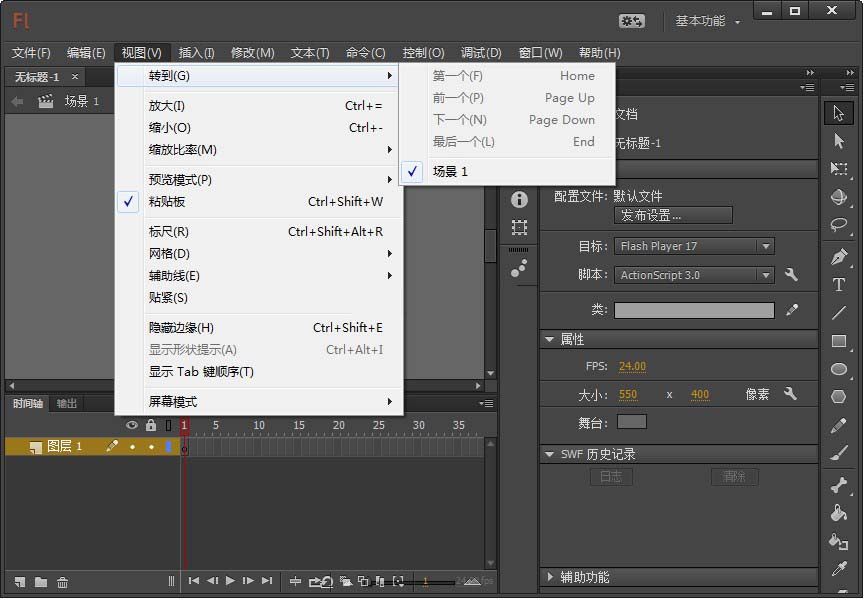Select the Selection tool in the toolbar

point(840,112)
